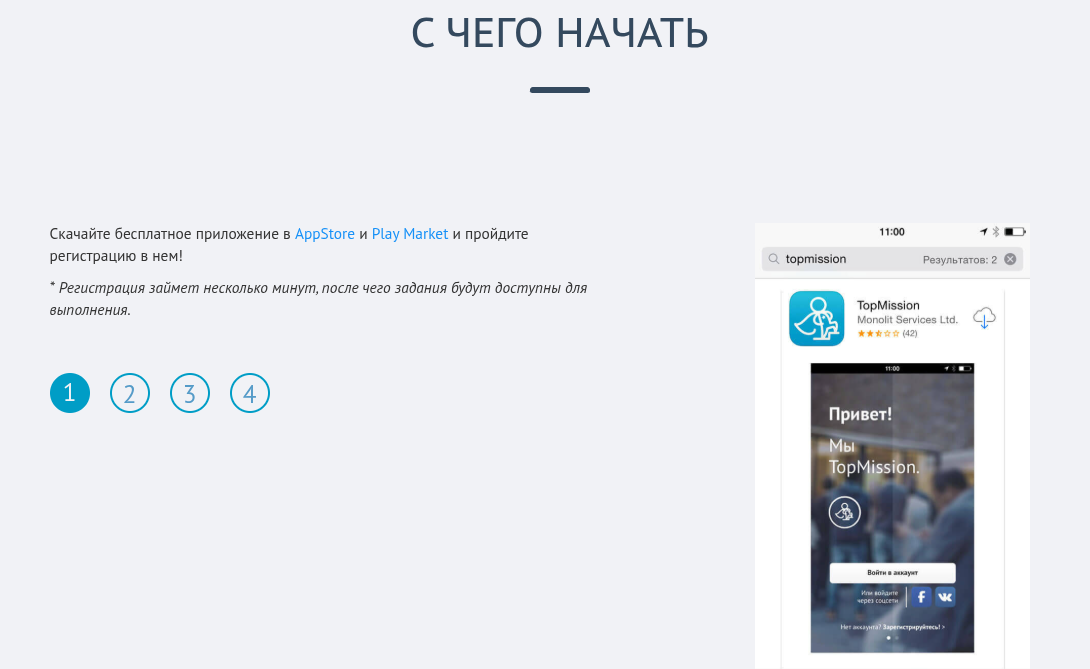1090x669 pixels.
Task: Click the clear search X icon
Action: click(x=1010, y=259)
